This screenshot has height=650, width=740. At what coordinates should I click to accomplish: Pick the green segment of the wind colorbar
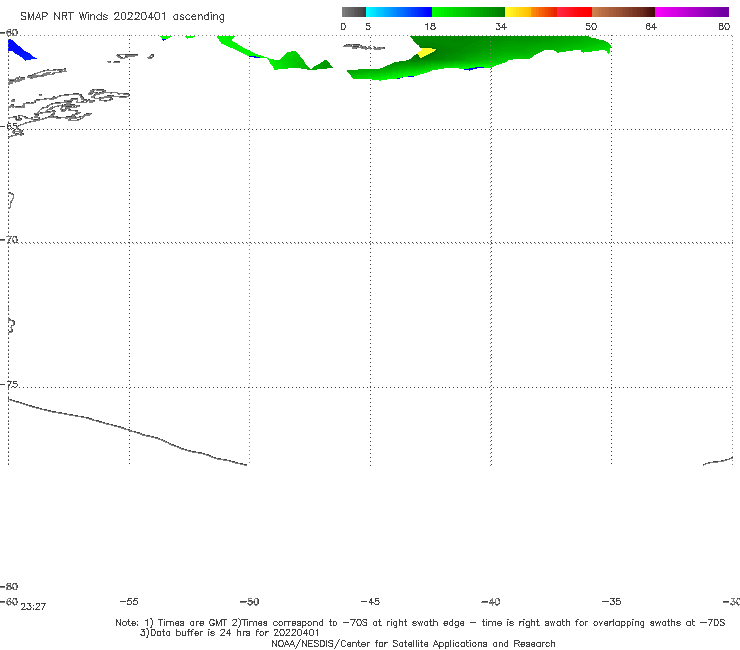point(468,12)
